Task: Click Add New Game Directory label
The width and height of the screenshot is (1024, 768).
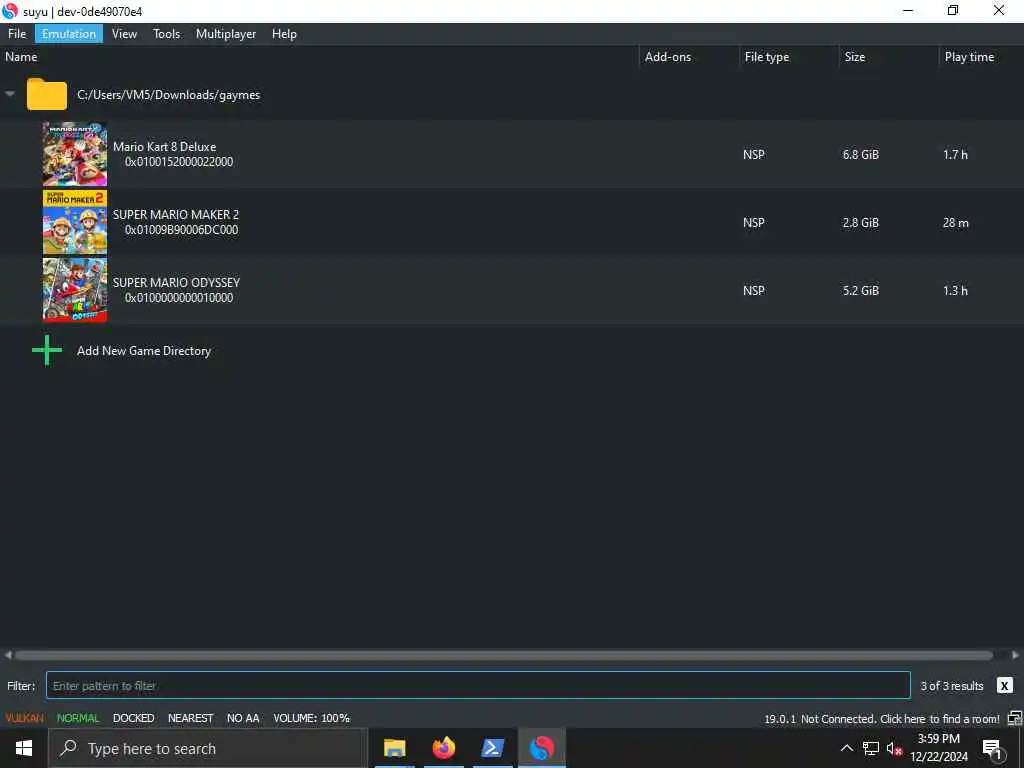Action: click(144, 351)
